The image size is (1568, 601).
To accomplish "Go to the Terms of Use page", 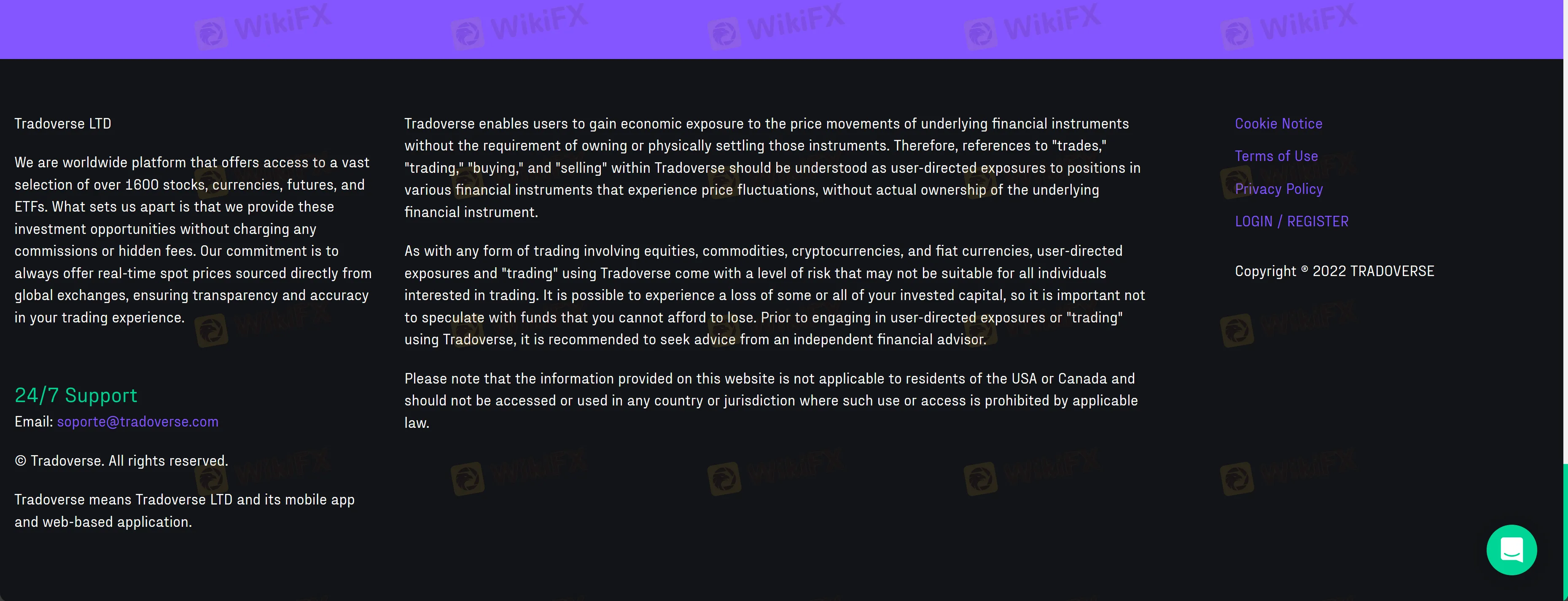I will tap(1276, 156).
